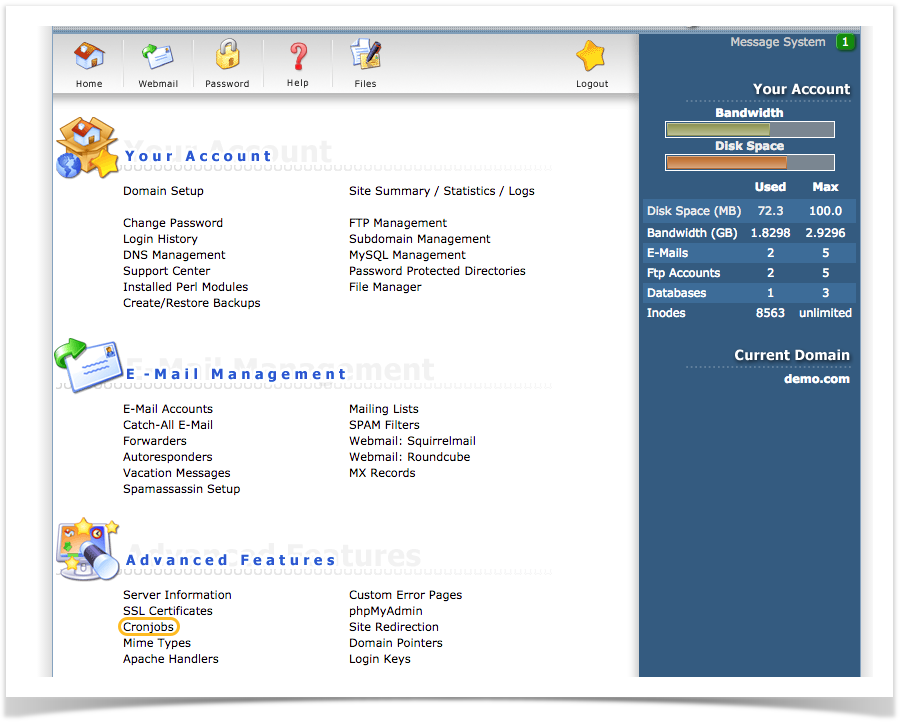Click the Disk Space (MB) row label
907x726 pixels.
coord(694,211)
